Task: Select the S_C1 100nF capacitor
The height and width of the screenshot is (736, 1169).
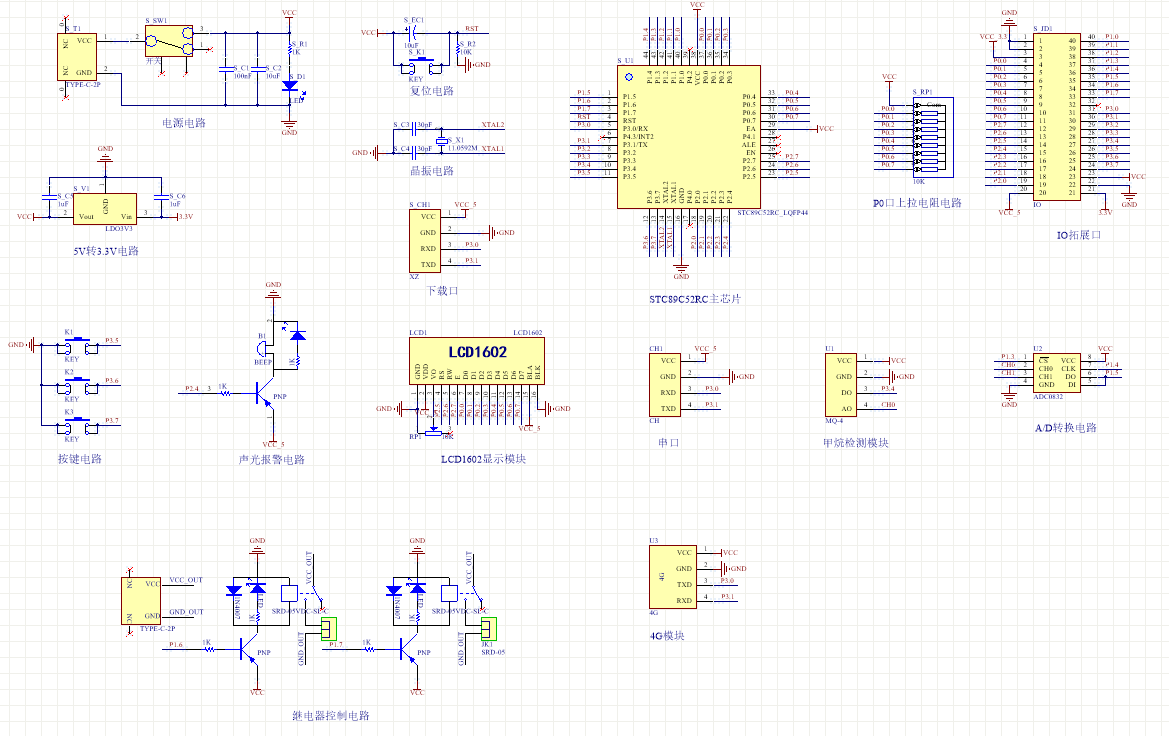Action: [x=225, y=69]
